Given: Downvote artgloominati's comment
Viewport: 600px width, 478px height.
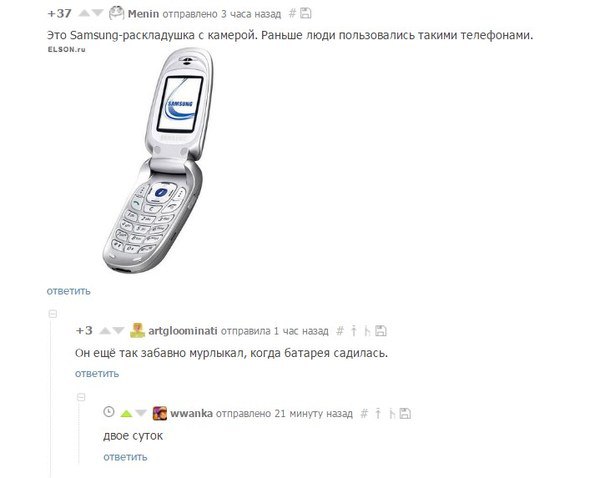Looking at the screenshot, I should click(119, 331).
